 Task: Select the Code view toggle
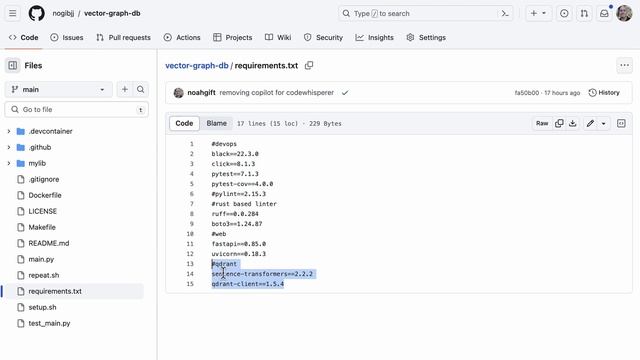point(184,123)
